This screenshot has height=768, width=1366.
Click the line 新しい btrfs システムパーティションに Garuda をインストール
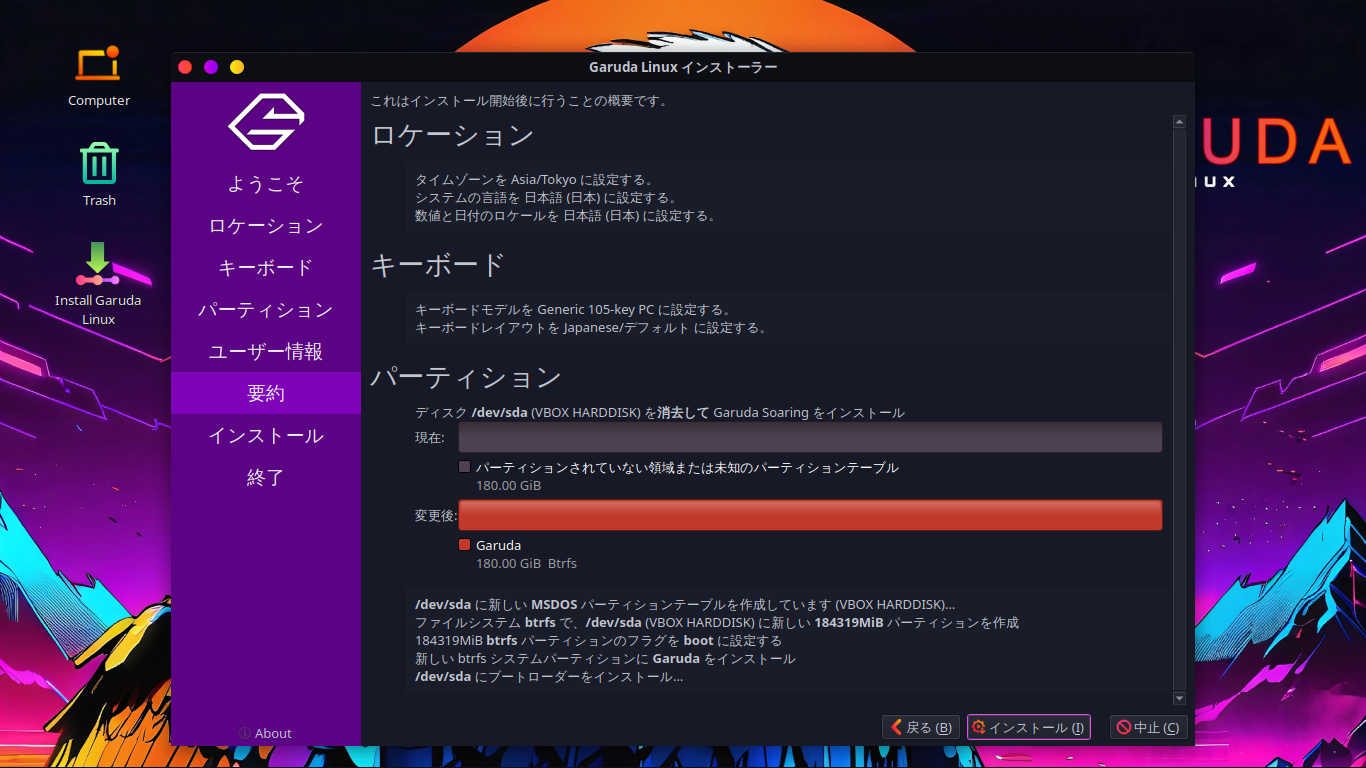coord(605,659)
